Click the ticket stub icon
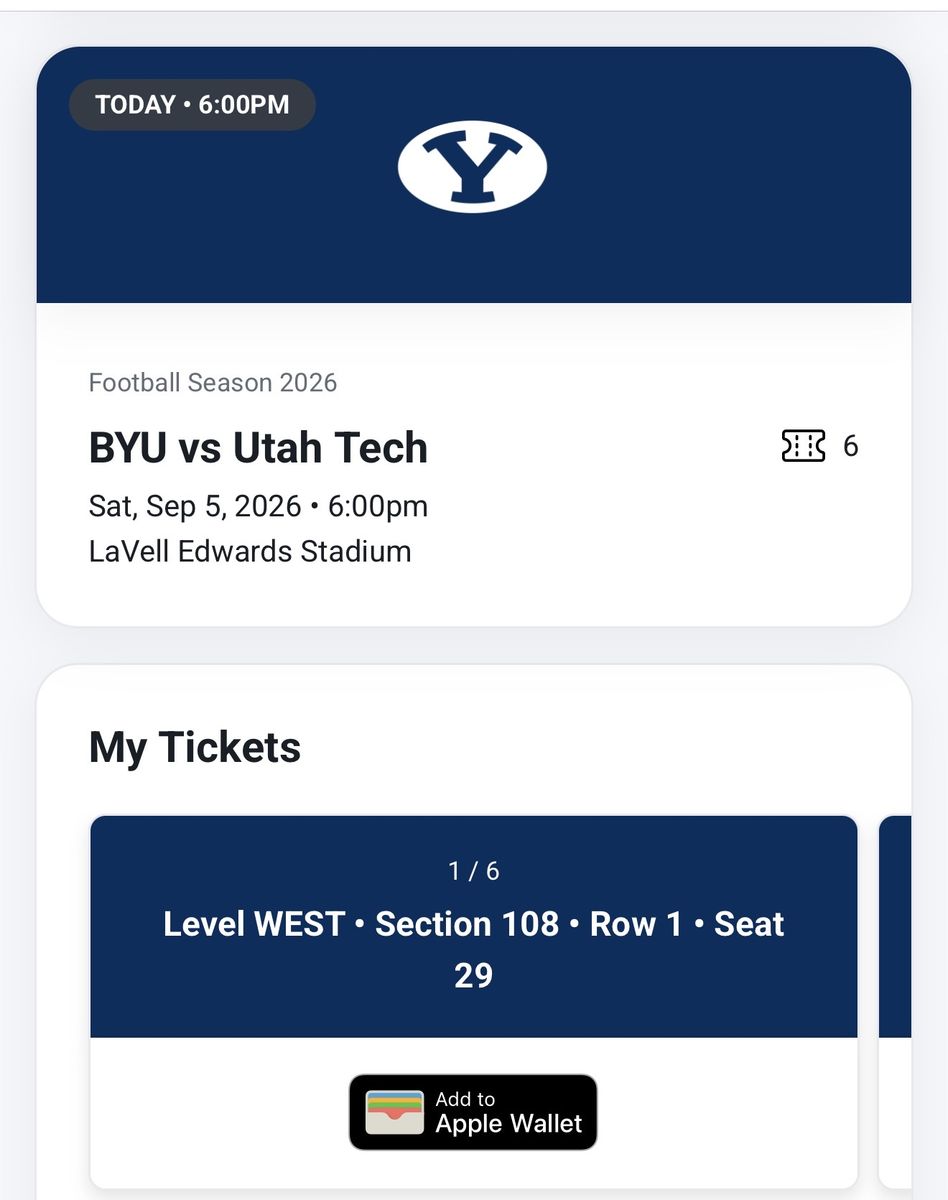The image size is (948, 1200). click(x=803, y=446)
